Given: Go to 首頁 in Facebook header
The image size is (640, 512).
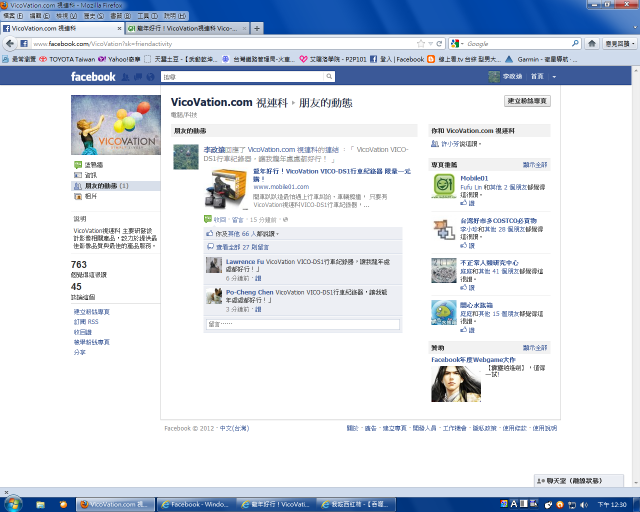Looking at the screenshot, I should pos(537,76).
